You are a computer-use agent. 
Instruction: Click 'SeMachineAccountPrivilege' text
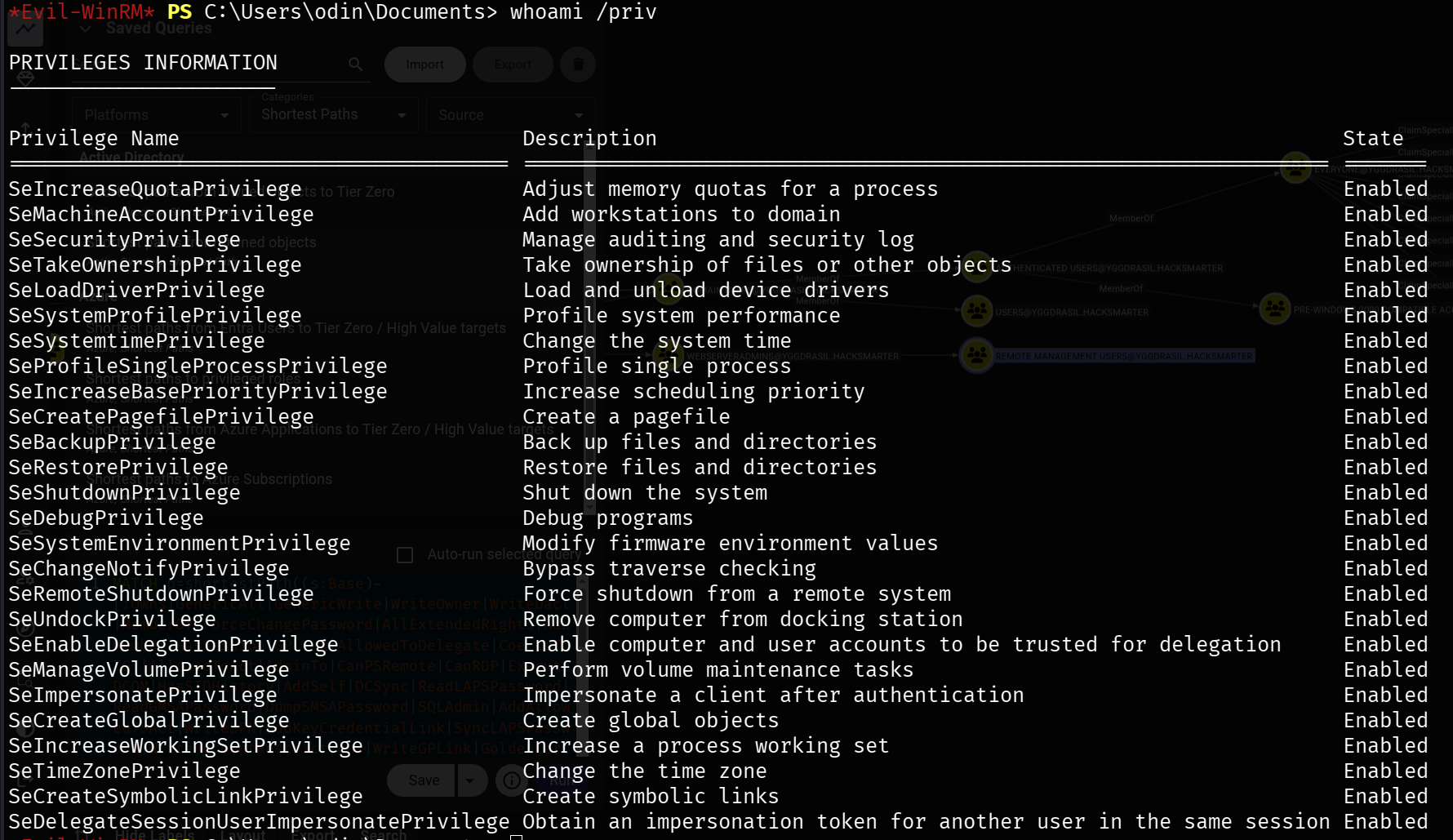point(161,215)
